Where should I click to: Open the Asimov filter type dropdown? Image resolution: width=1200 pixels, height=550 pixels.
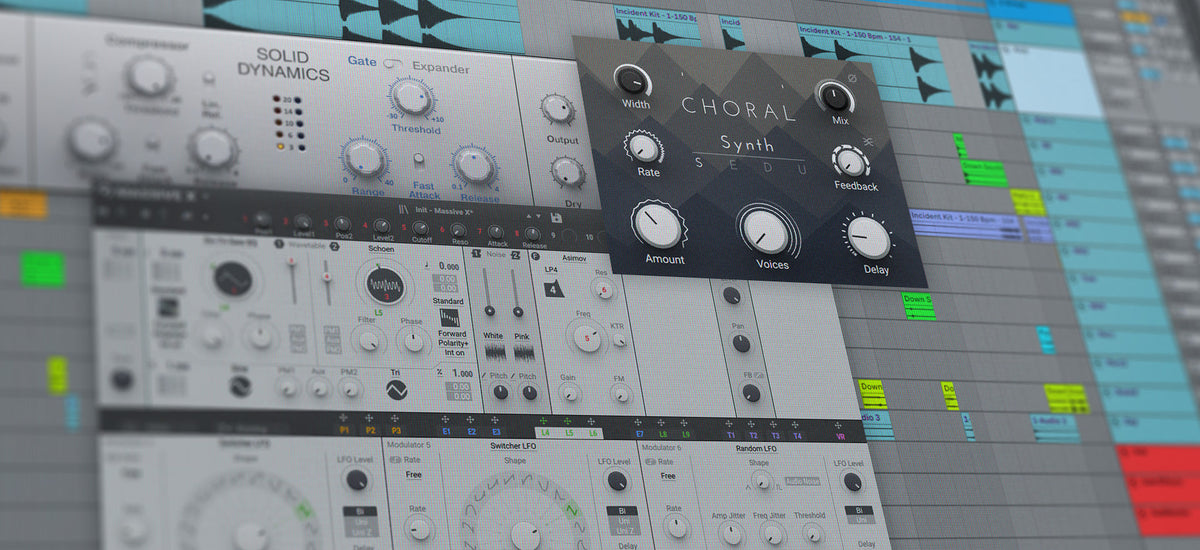tap(572, 260)
